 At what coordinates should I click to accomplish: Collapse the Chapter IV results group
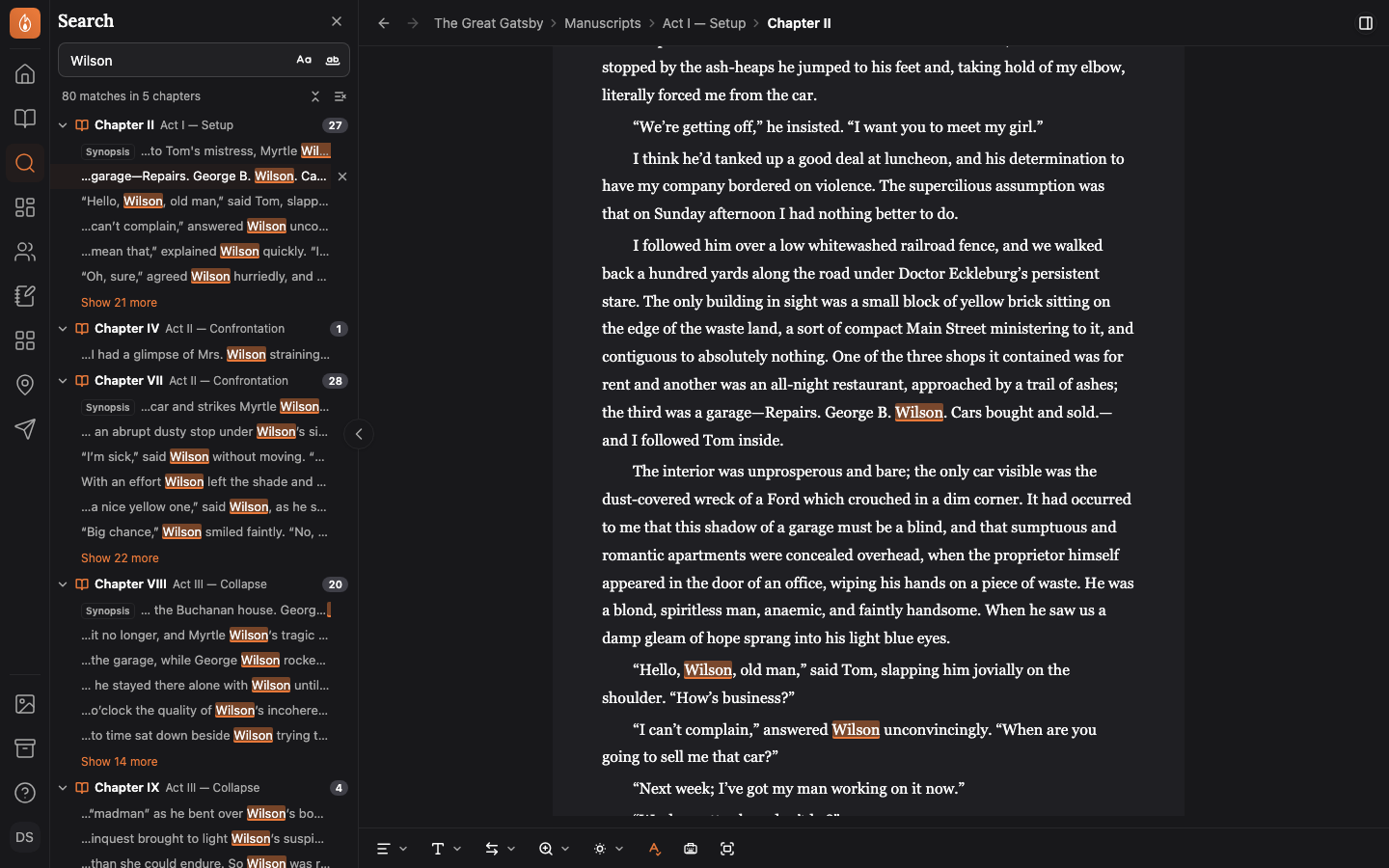63,329
